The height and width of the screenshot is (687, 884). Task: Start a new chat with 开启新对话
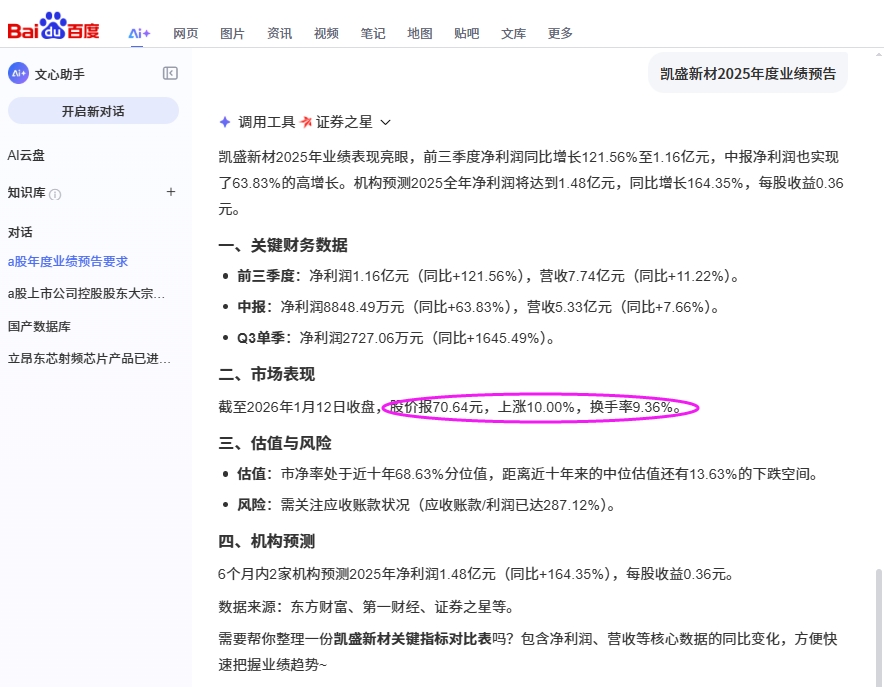pyautogui.click(x=93, y=111)
